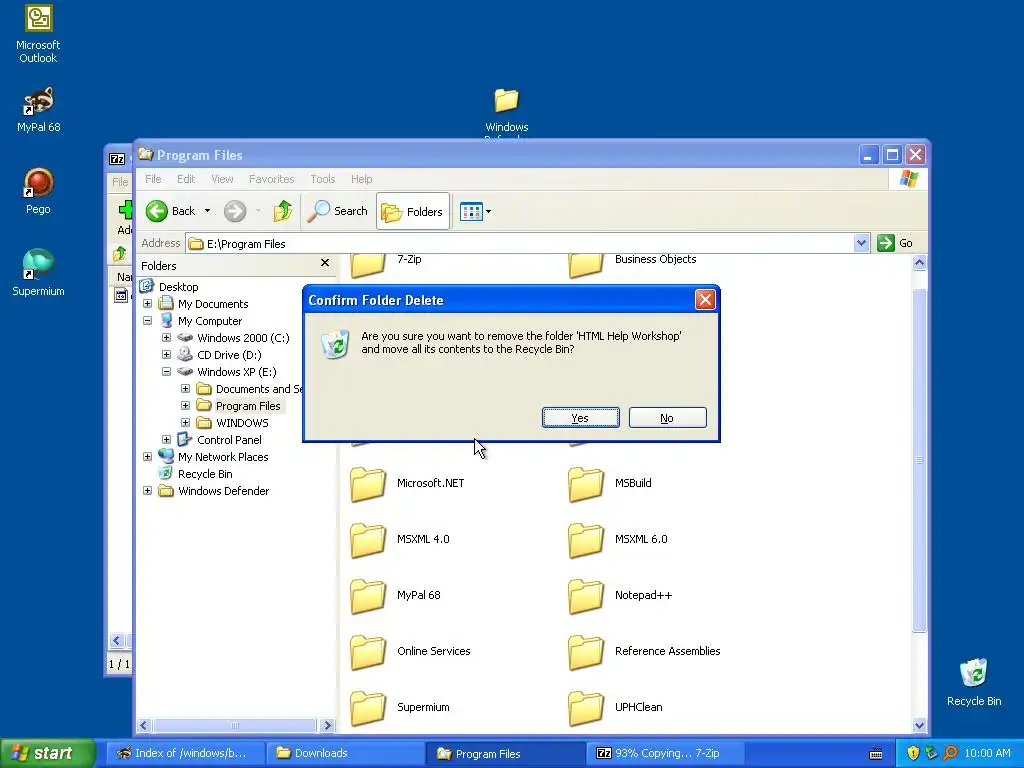Close the Folders pane with X
Viewport: 1024px width, 768px height.
pyautogui.click(x=325, y=263)
